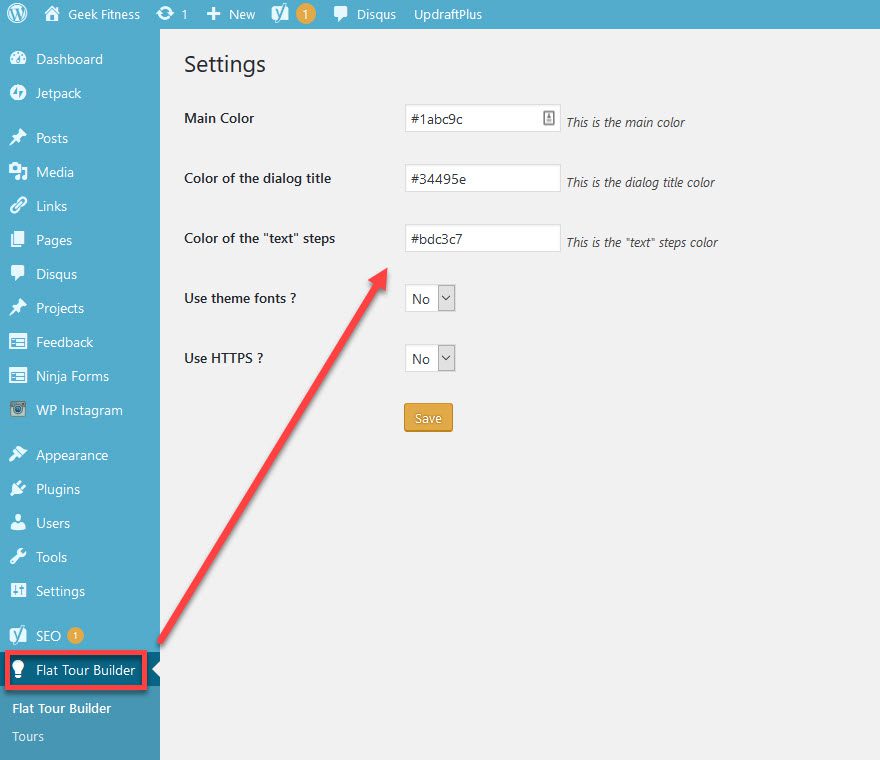Click the Save button
The width and height of the screenshot is (880, 760).
[428, 417]
